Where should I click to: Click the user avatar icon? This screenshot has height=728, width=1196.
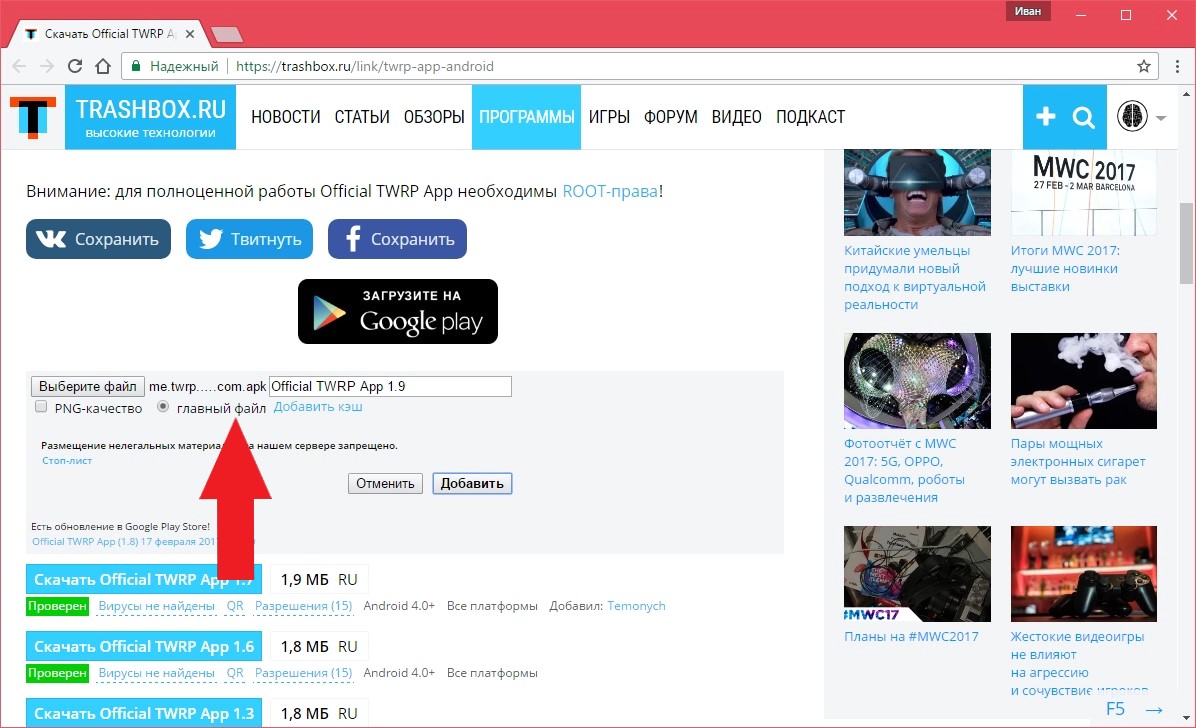(x=1132, y=117)
